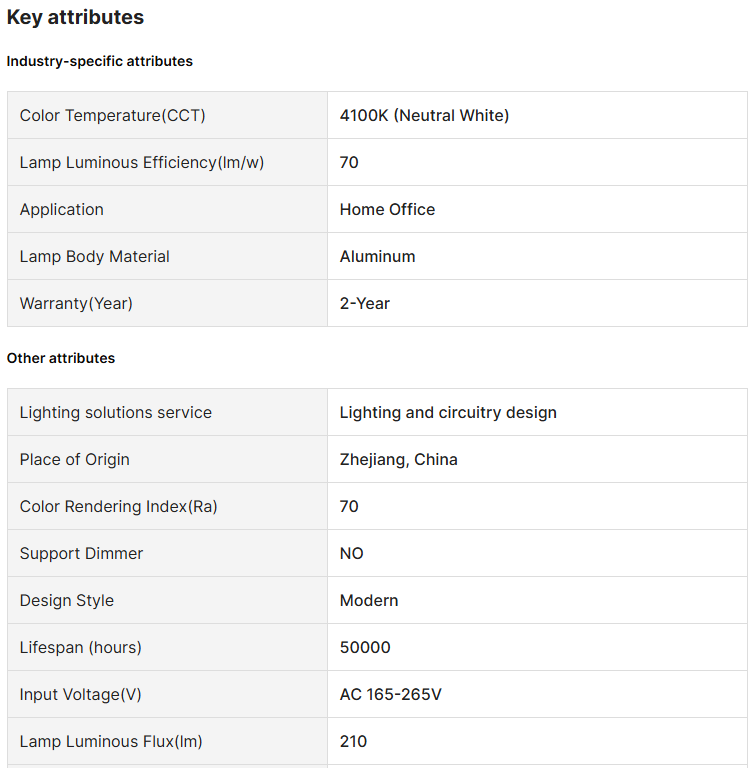The height and width of the screenshot is (768, 756).
Task: Click the Modern design style value
Action: [369, 601]
